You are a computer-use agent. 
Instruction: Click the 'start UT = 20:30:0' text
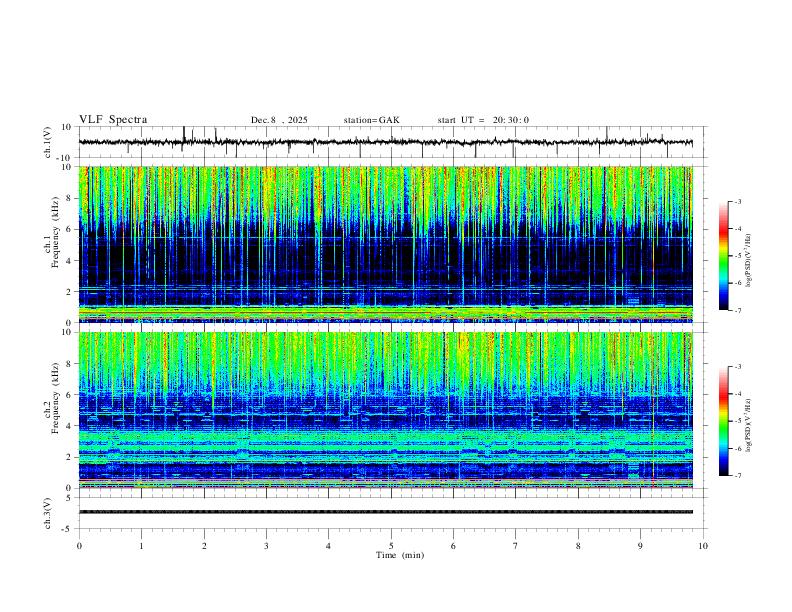[x=483, y=120]
